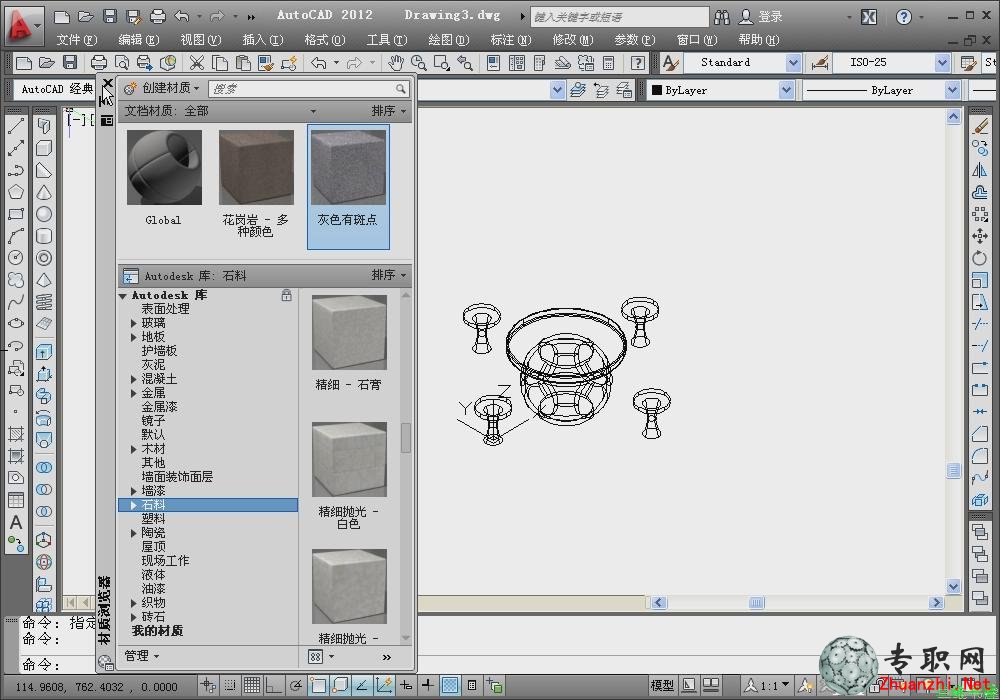
Task: Open 排序 dropdown for Autodesk 库
Action: coord(388,275)
